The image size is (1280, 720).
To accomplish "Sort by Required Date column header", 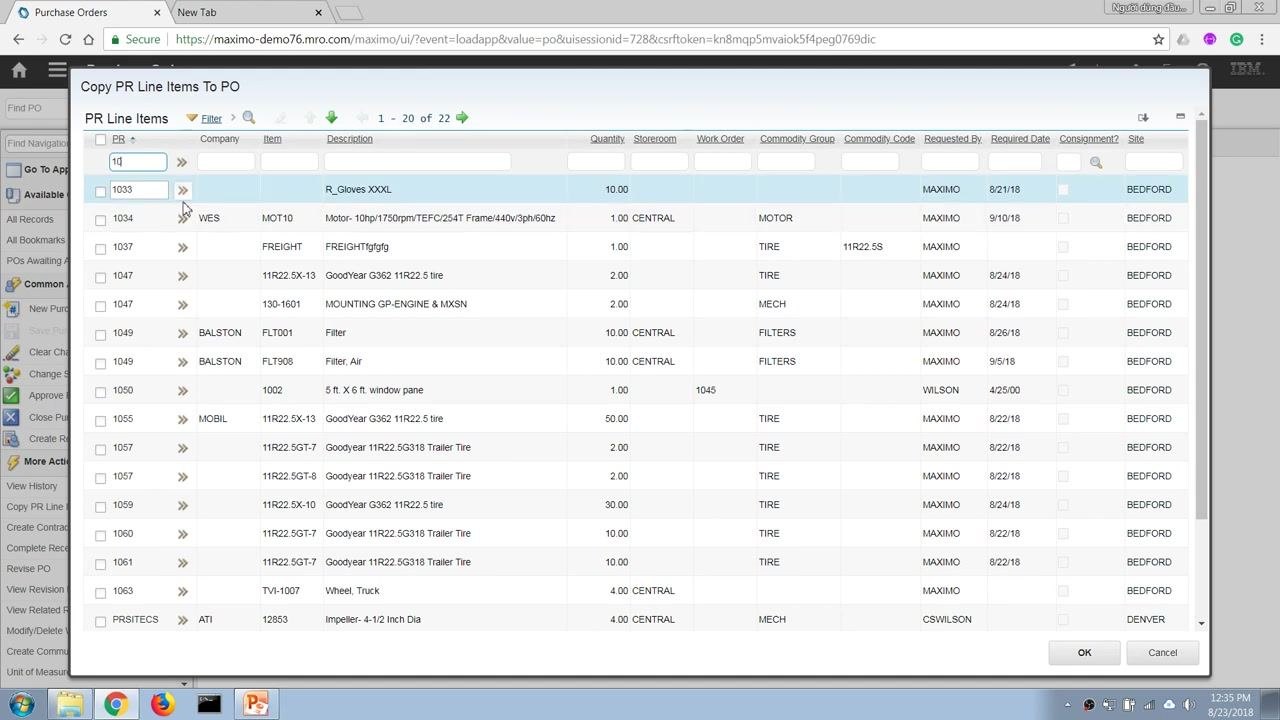I will (x=1020, y=139).
